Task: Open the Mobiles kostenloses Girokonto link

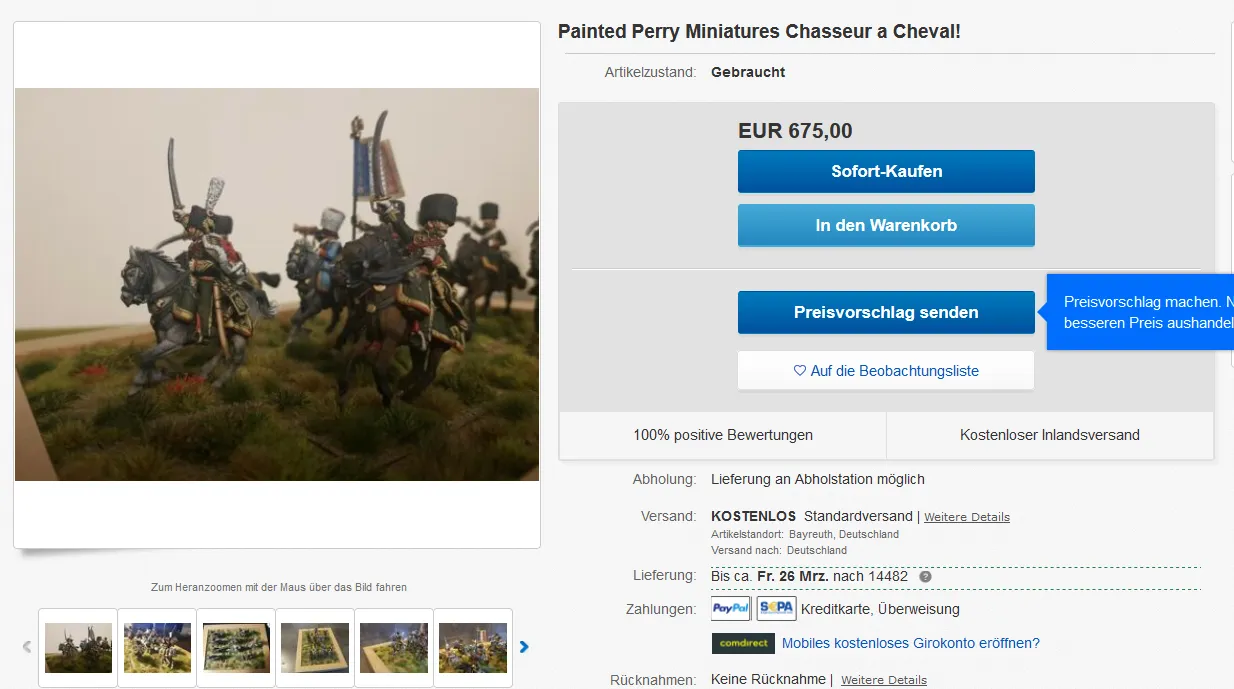Action: click(910, 643)
